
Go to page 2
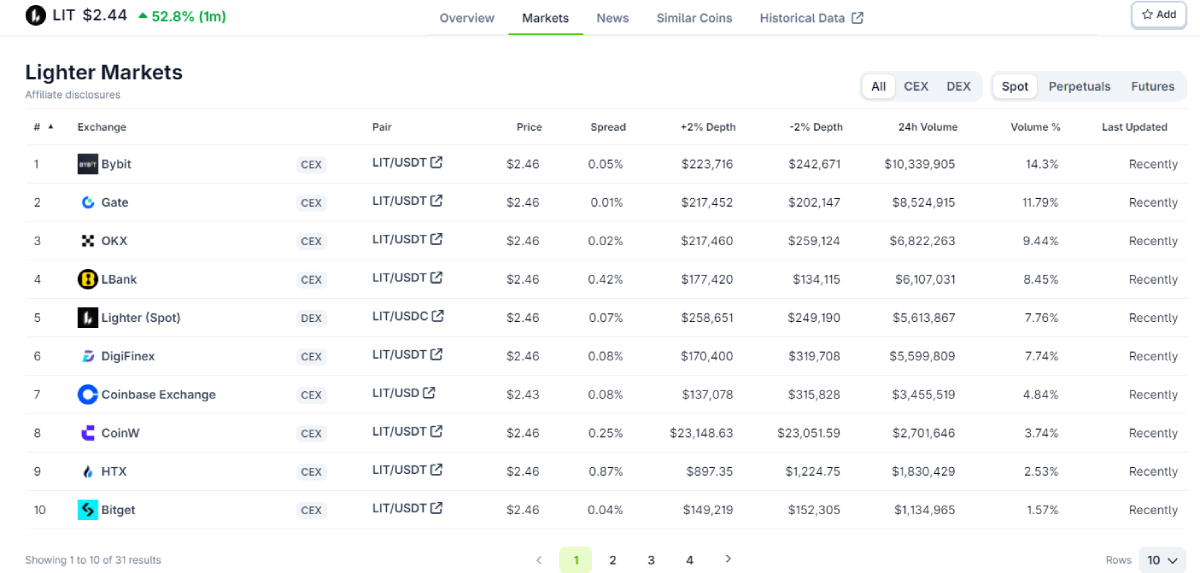tap(613, 560)
